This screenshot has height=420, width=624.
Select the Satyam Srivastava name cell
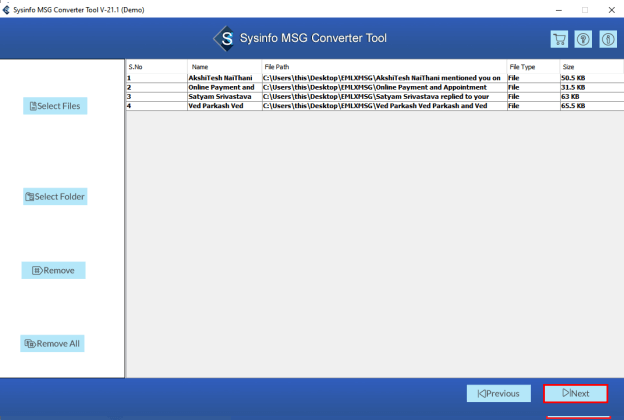[224, 96]
